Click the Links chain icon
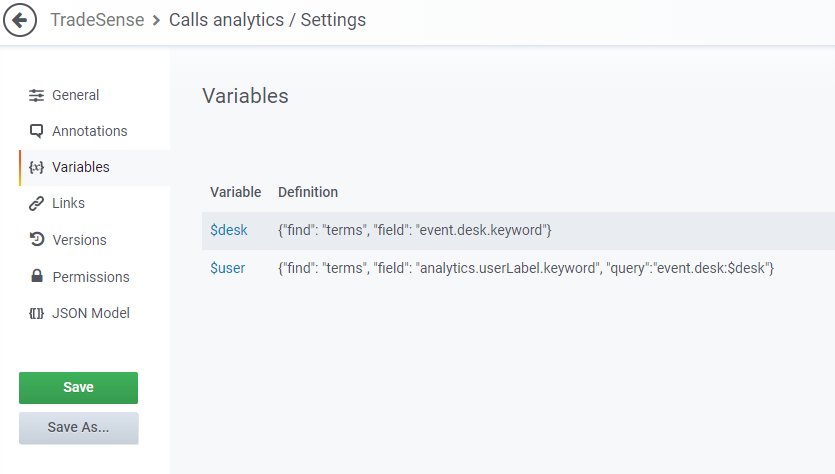The image size is (835, 474). [x=37, y=203]
